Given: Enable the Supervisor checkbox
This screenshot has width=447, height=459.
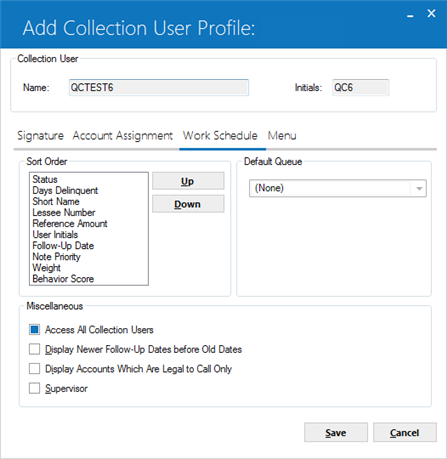Looking at the screenshot, I should 34,388.
